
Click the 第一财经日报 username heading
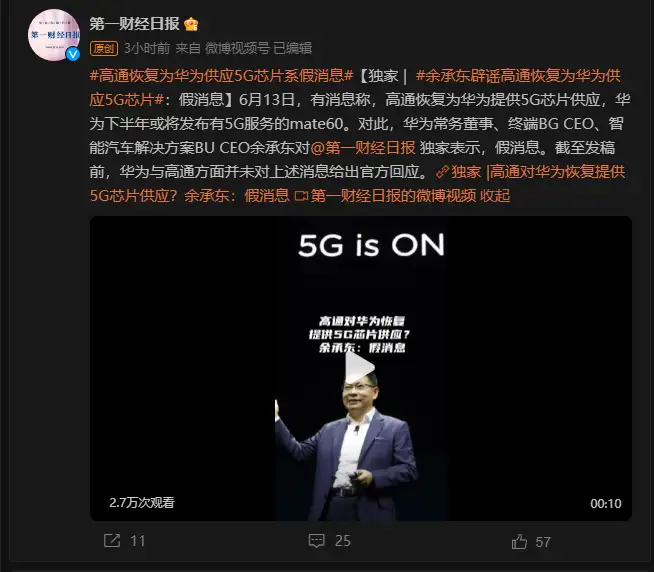click(134, 24)
